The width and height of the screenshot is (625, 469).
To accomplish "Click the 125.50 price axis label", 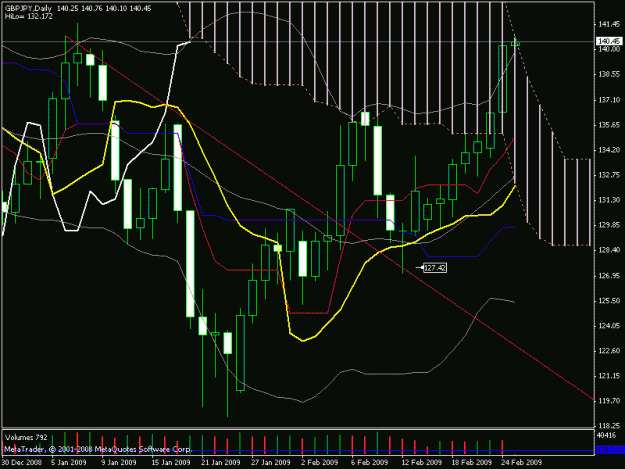I will pos(609,301).
